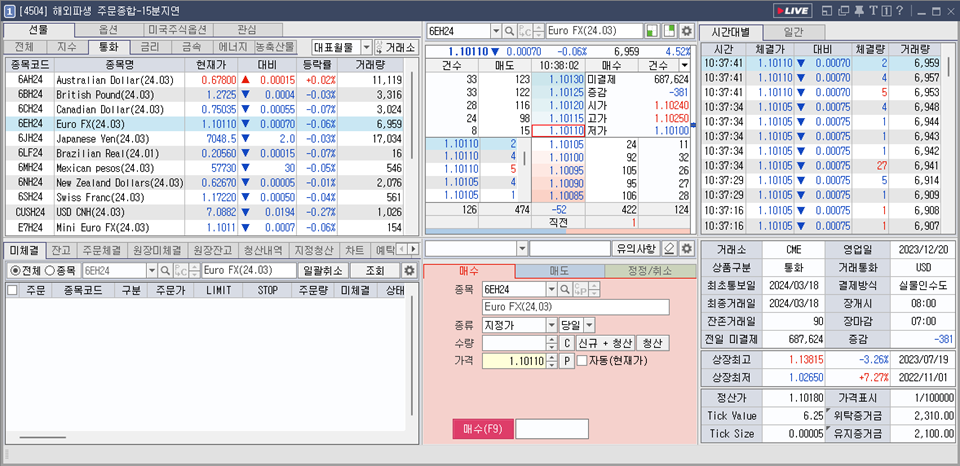960x466 pixels.
Task: Select the Japanese Yen(24.03) row
Action: click(x=205, y=138)
